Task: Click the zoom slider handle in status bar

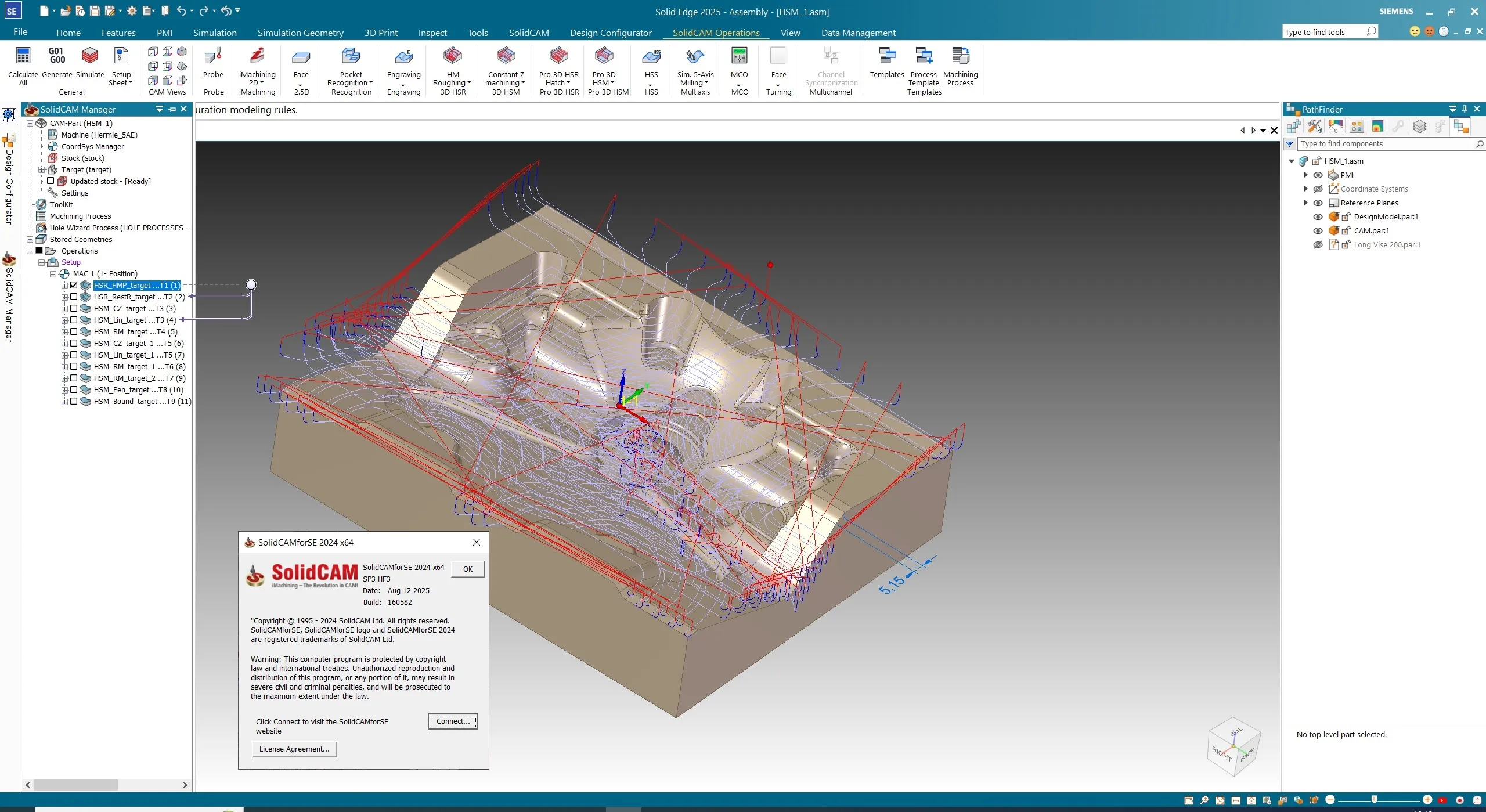Action: 1374,800
